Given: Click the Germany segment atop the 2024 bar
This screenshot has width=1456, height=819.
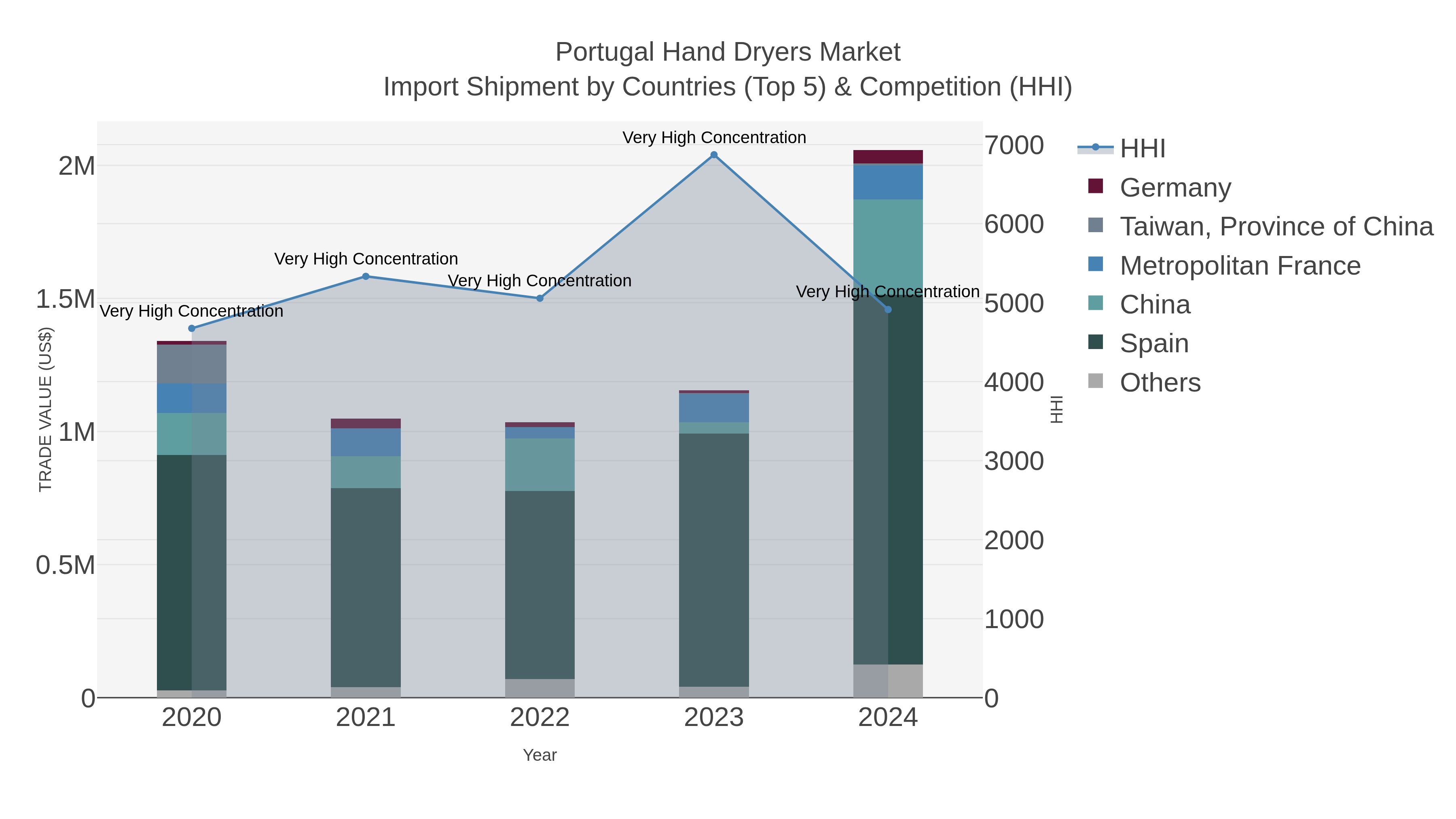Looking at the screenshot, I should [888, 157].
